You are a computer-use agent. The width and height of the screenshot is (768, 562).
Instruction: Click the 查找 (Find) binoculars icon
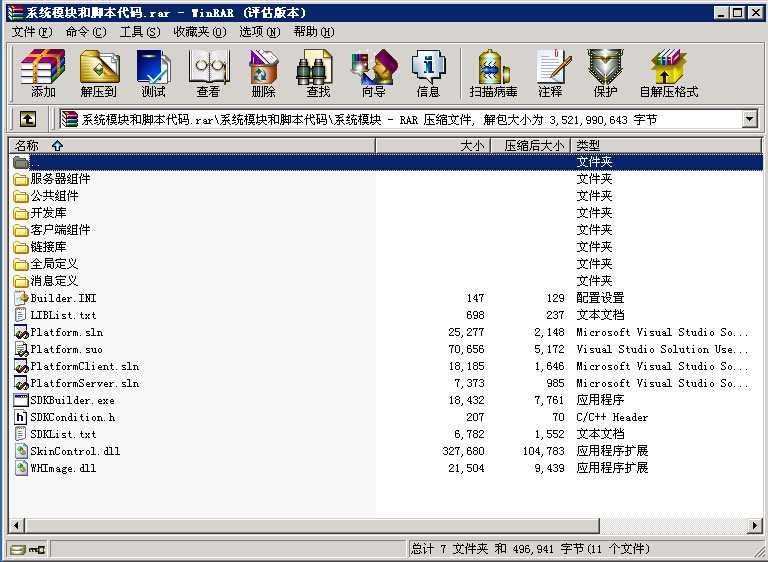coord(317,73)
